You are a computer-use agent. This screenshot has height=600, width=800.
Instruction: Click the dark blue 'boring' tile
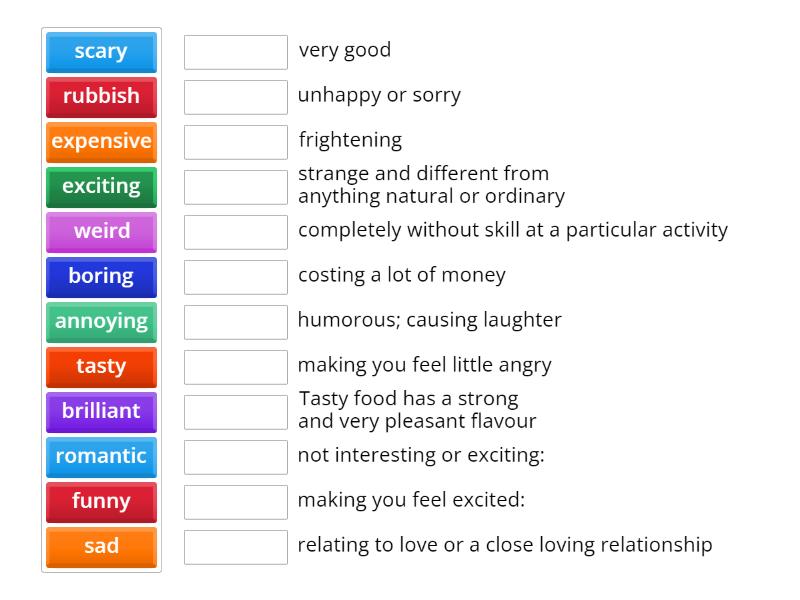point(101,277)
